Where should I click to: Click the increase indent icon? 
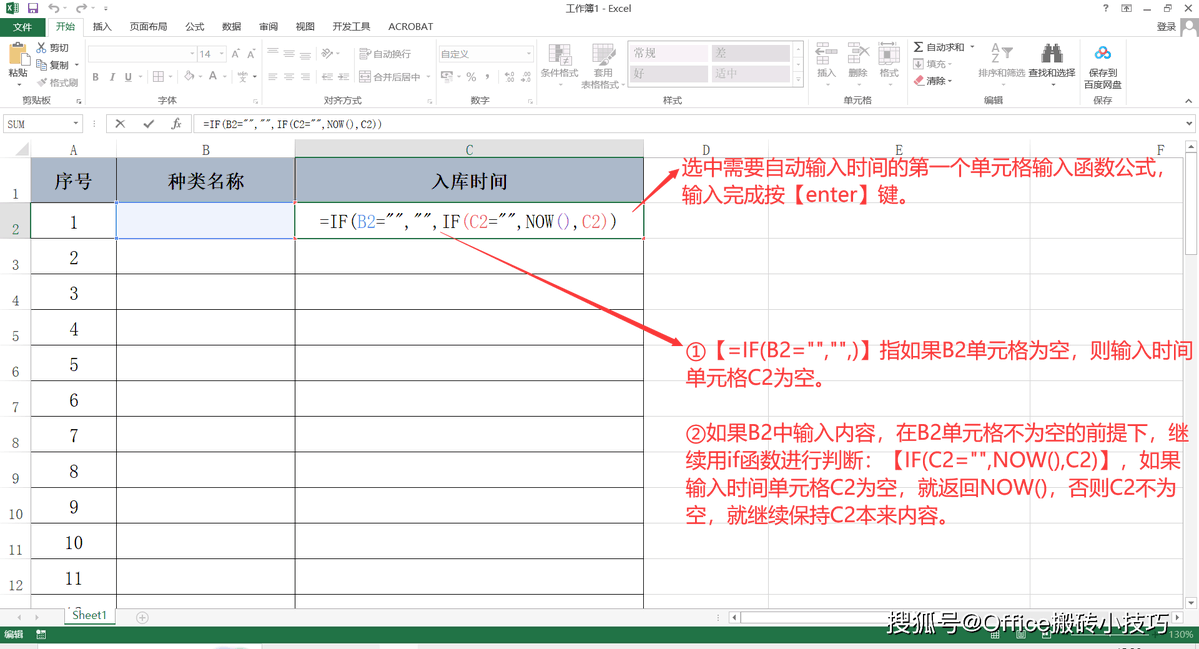pyautogui.click(x=343, y=76)
